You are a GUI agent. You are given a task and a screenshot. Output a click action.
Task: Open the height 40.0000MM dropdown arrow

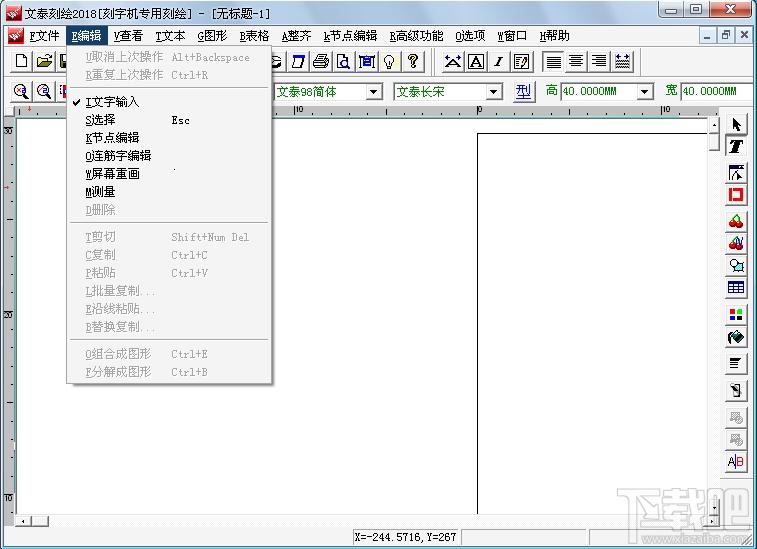[x=645, y=91]
